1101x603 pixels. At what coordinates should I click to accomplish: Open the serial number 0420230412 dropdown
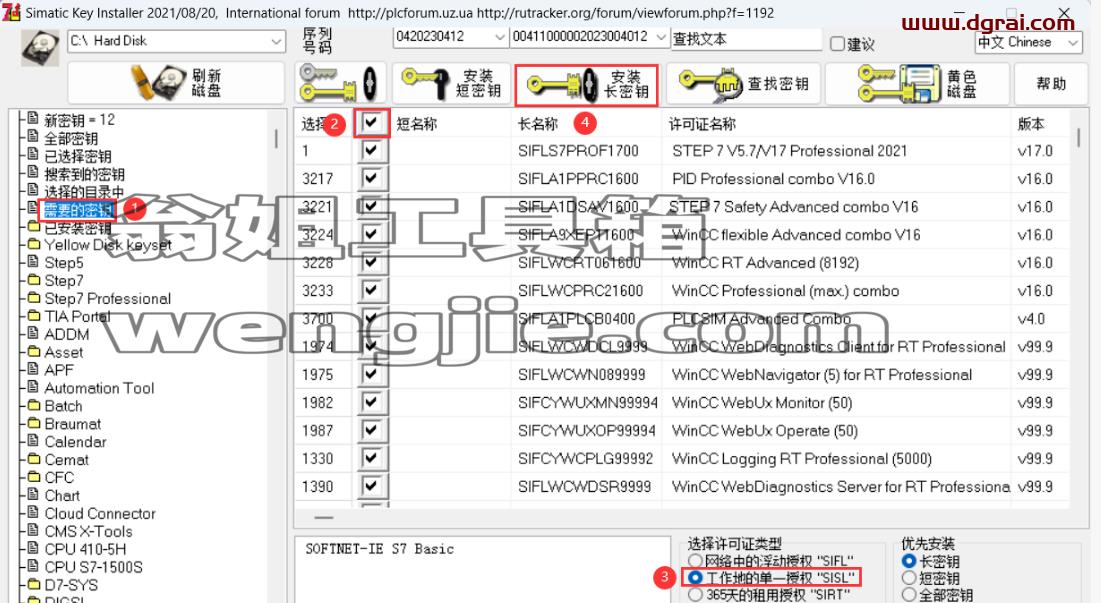pos(499,37)
